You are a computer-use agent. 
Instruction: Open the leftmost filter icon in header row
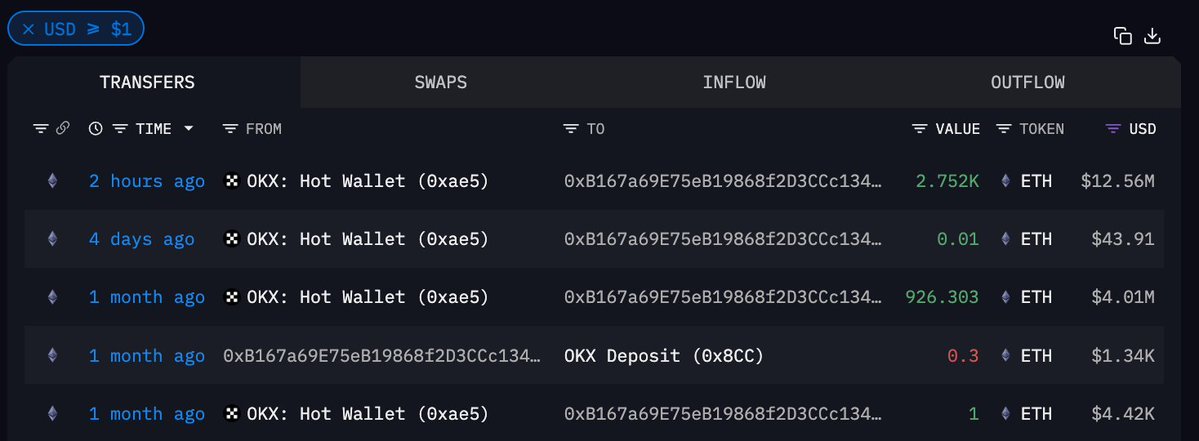pos(41,129)
